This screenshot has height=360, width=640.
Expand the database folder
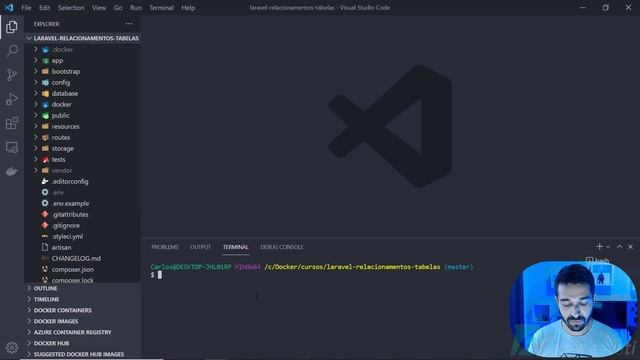(82, 93)
